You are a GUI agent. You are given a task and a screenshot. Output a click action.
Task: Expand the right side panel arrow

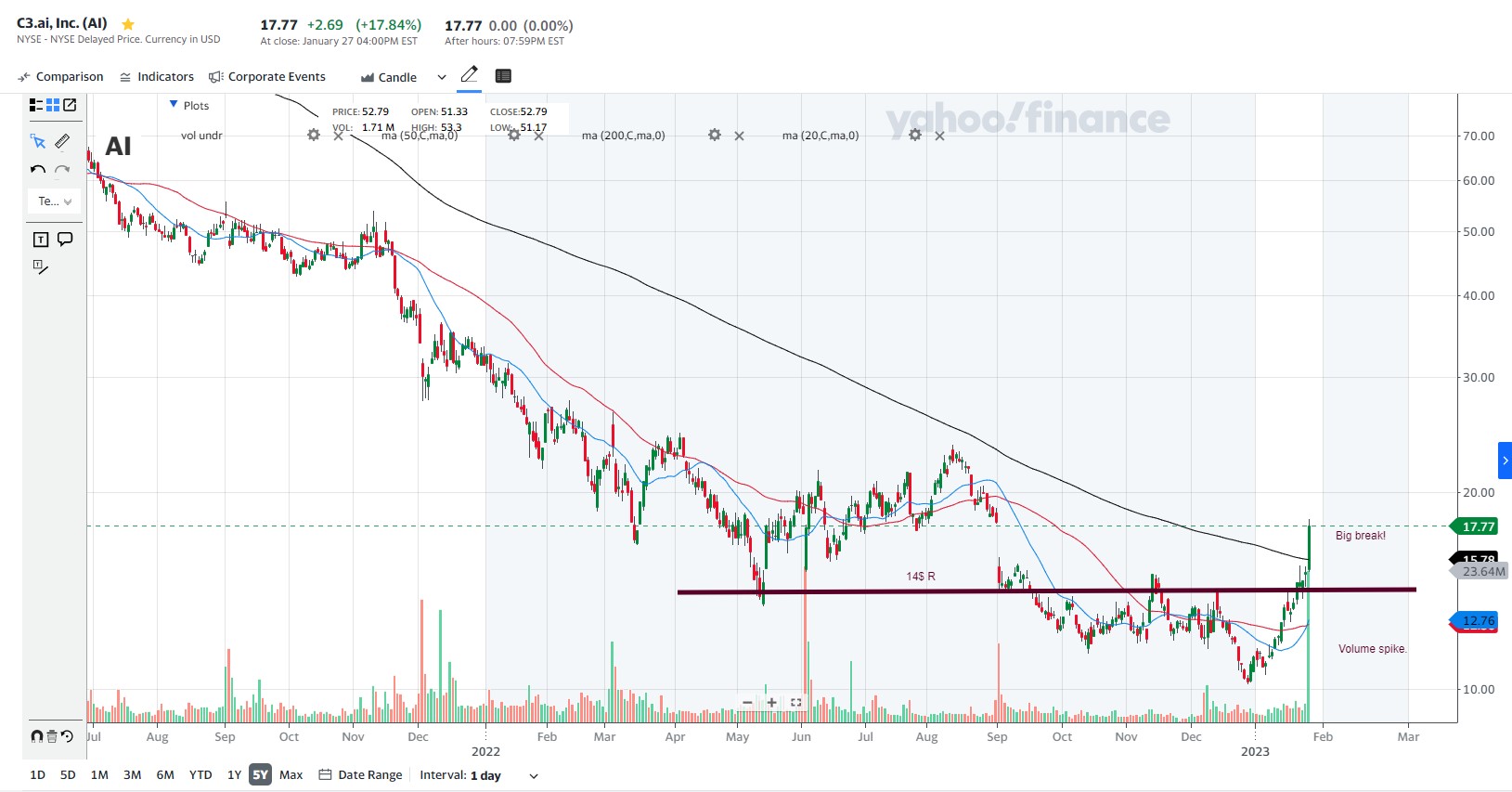(1505, 461)
